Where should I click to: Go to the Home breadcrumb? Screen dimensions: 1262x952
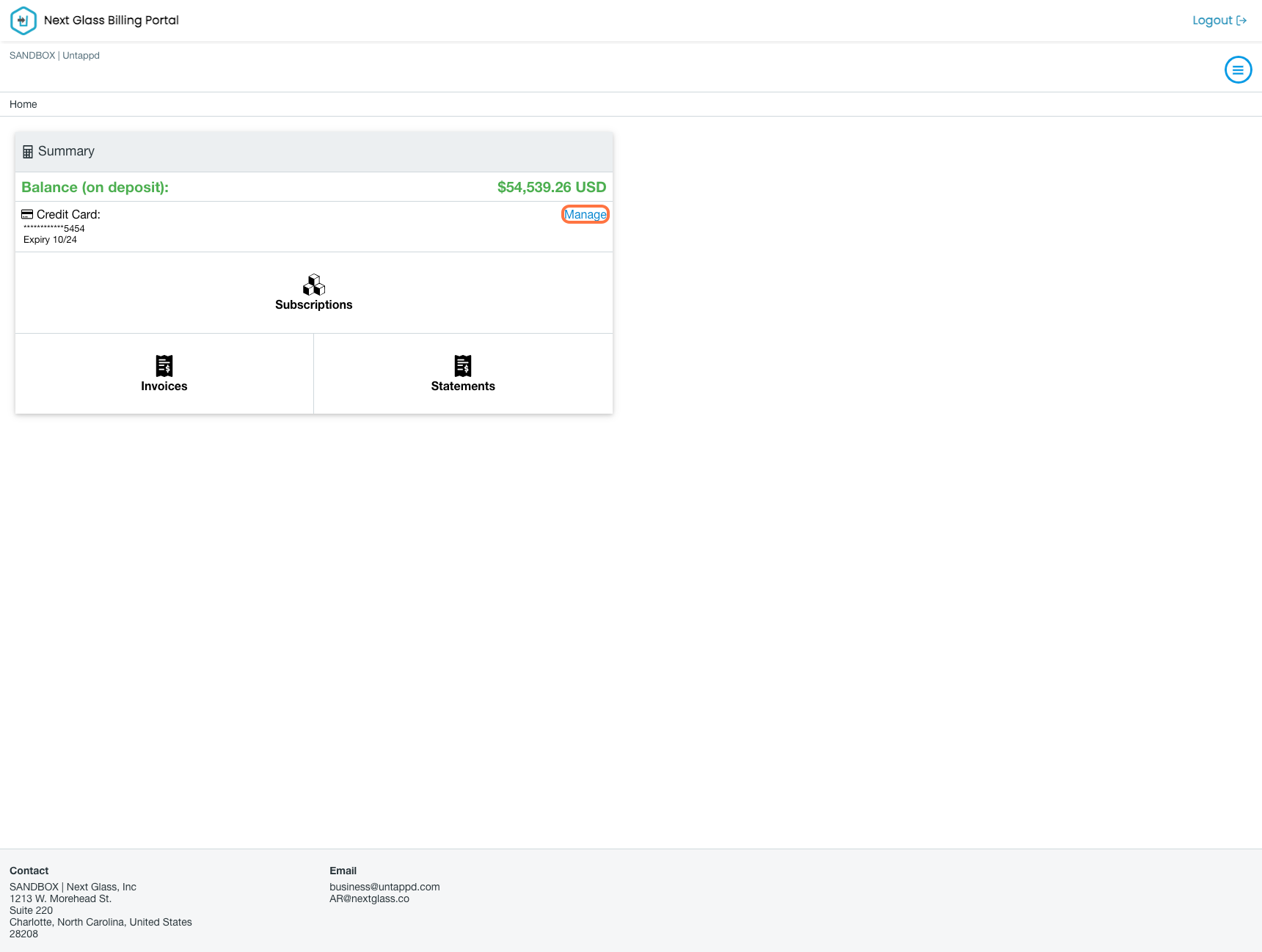tap(23, 104)
